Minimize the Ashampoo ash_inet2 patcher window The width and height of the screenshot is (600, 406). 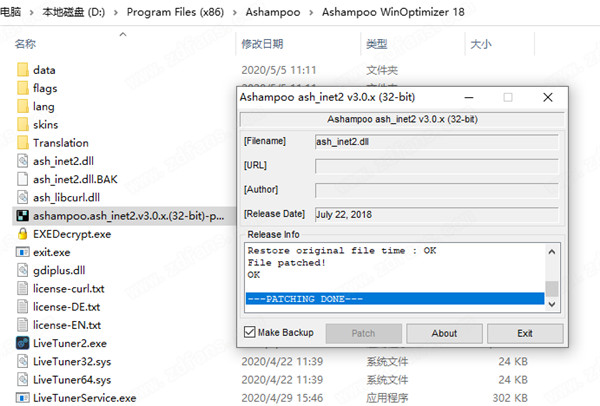[x=469, y=97]
